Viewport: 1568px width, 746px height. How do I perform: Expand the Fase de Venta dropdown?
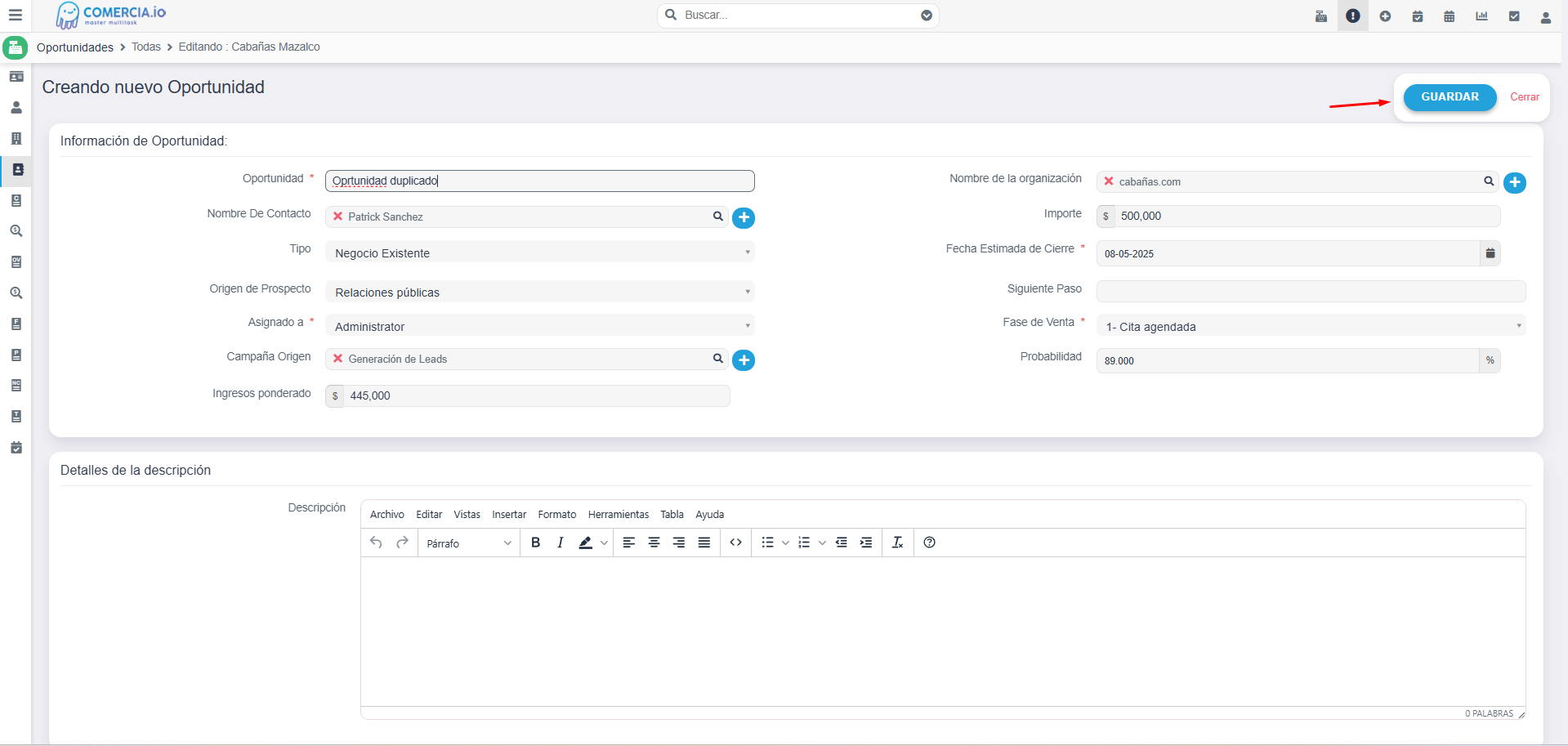pos(1310,327)
